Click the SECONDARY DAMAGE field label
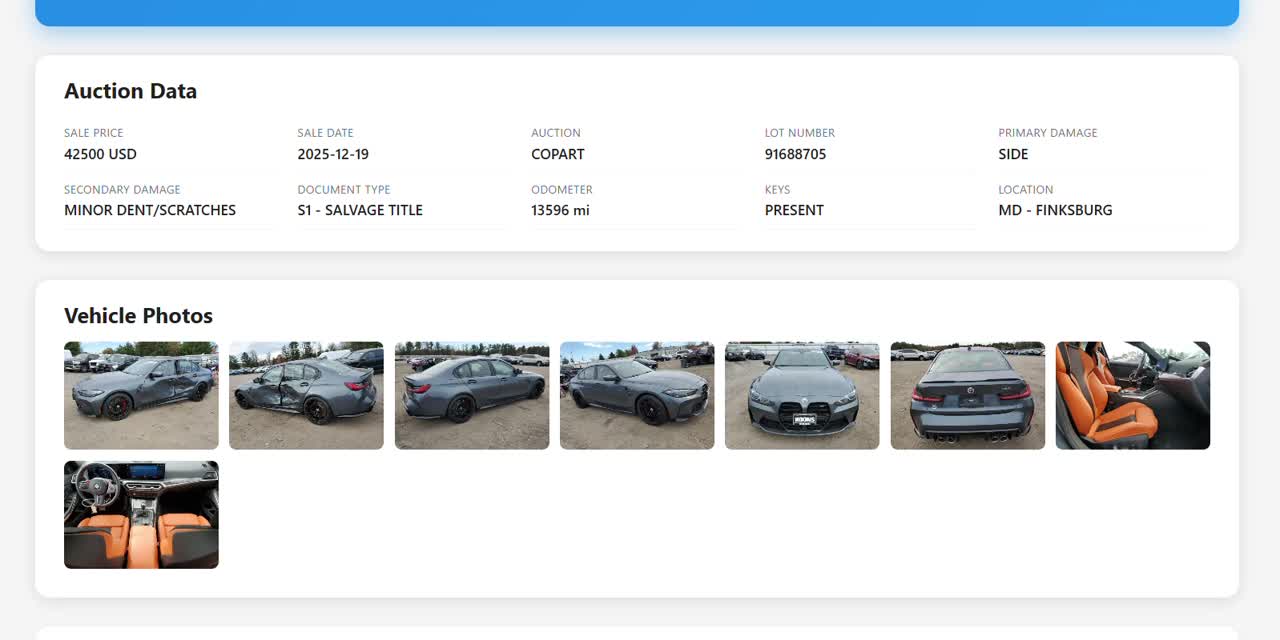 coord(122,189)
